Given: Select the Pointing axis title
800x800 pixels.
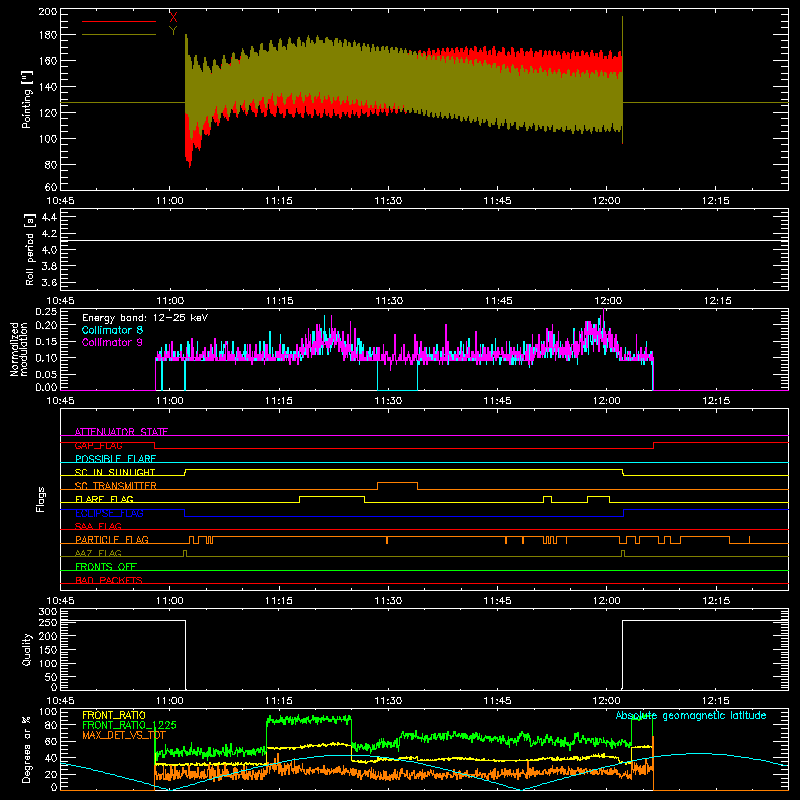Looking at the screenshot, I should coord(27,99).
